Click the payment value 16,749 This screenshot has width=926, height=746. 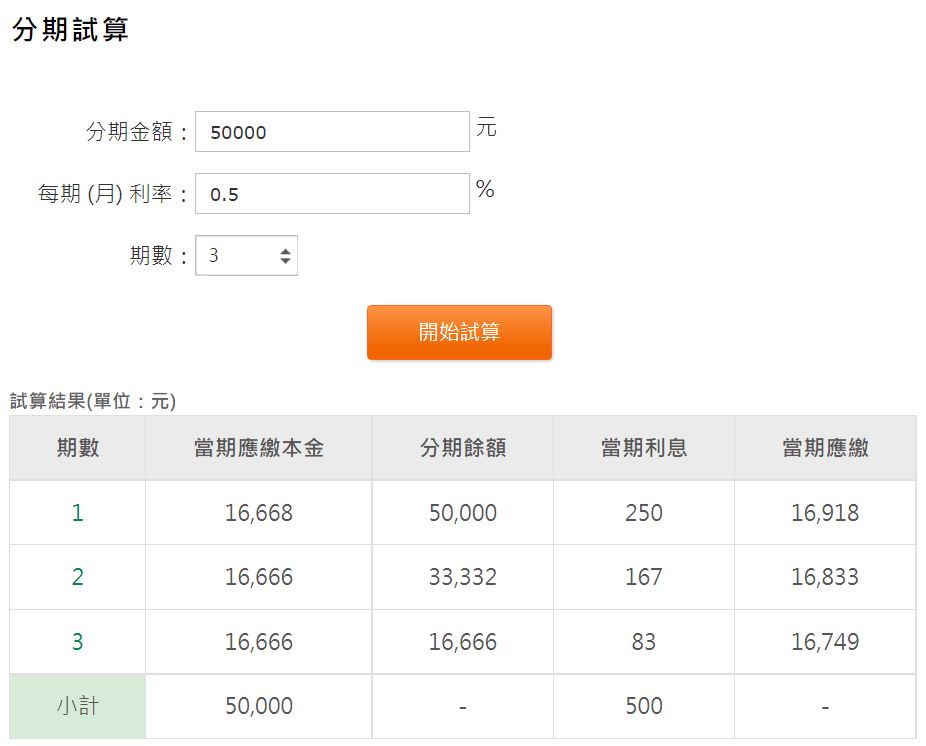[825, 641]
